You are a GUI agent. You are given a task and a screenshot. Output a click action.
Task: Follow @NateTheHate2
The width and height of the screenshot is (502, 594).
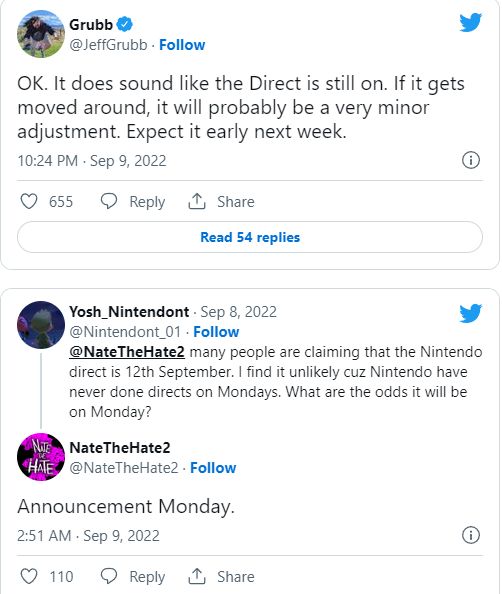click(x=213, y=467)
